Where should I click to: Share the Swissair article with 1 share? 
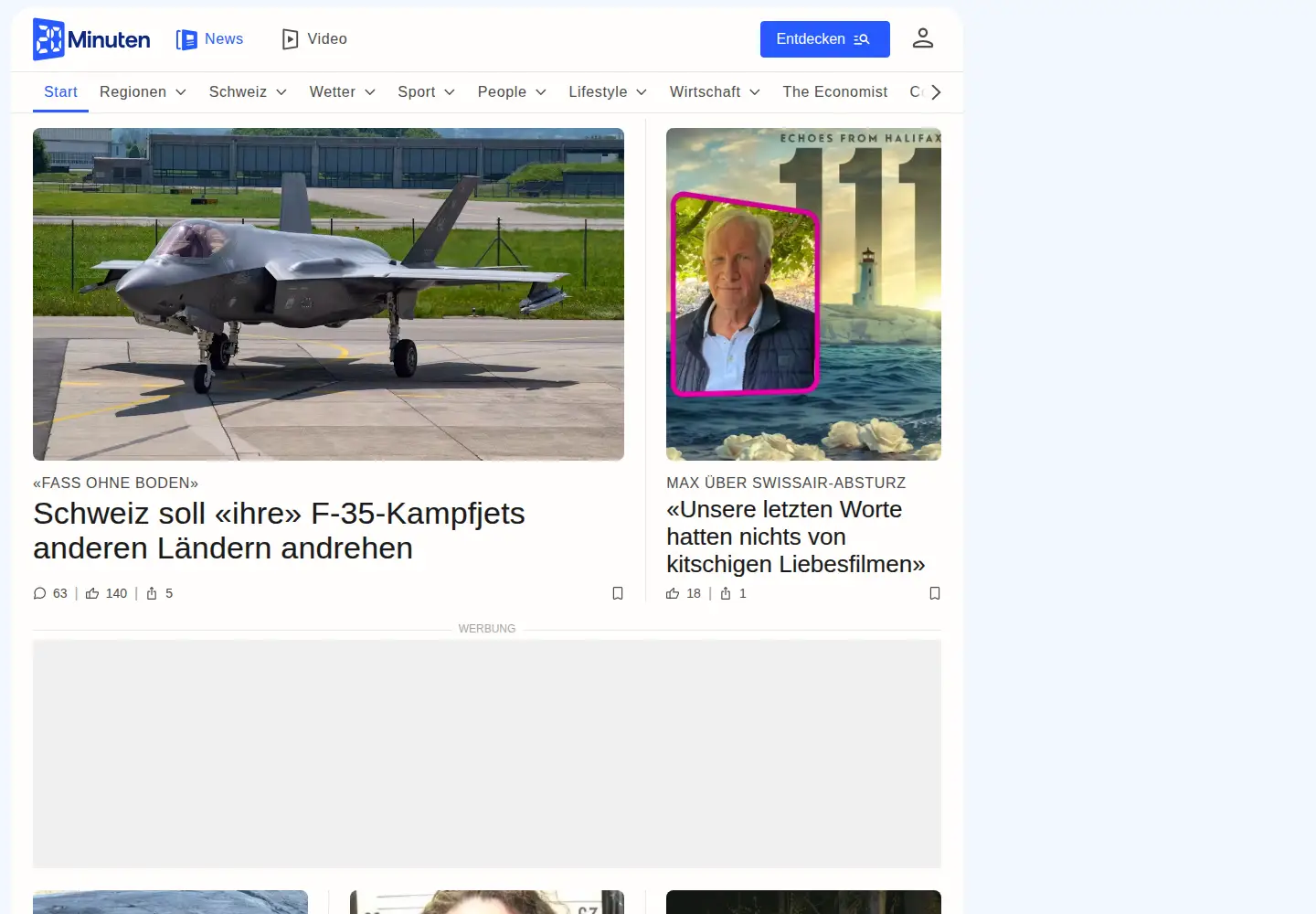click(x=733, y=593)
